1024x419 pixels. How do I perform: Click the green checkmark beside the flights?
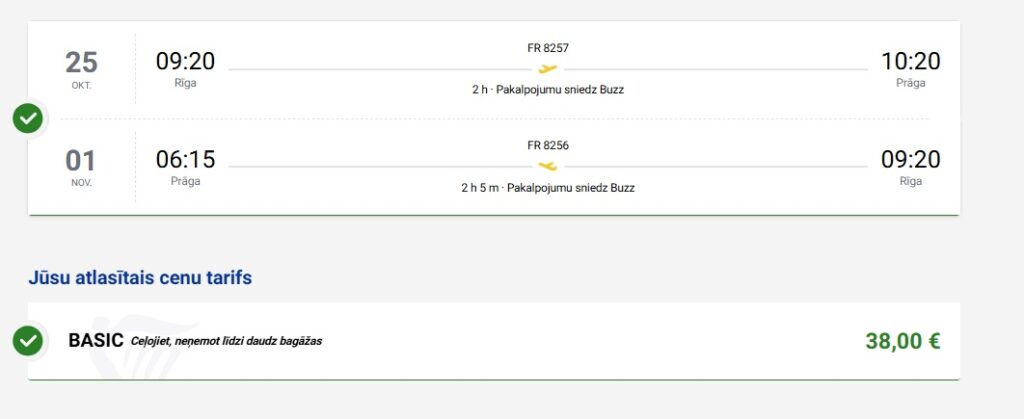(x=28, y=119)
